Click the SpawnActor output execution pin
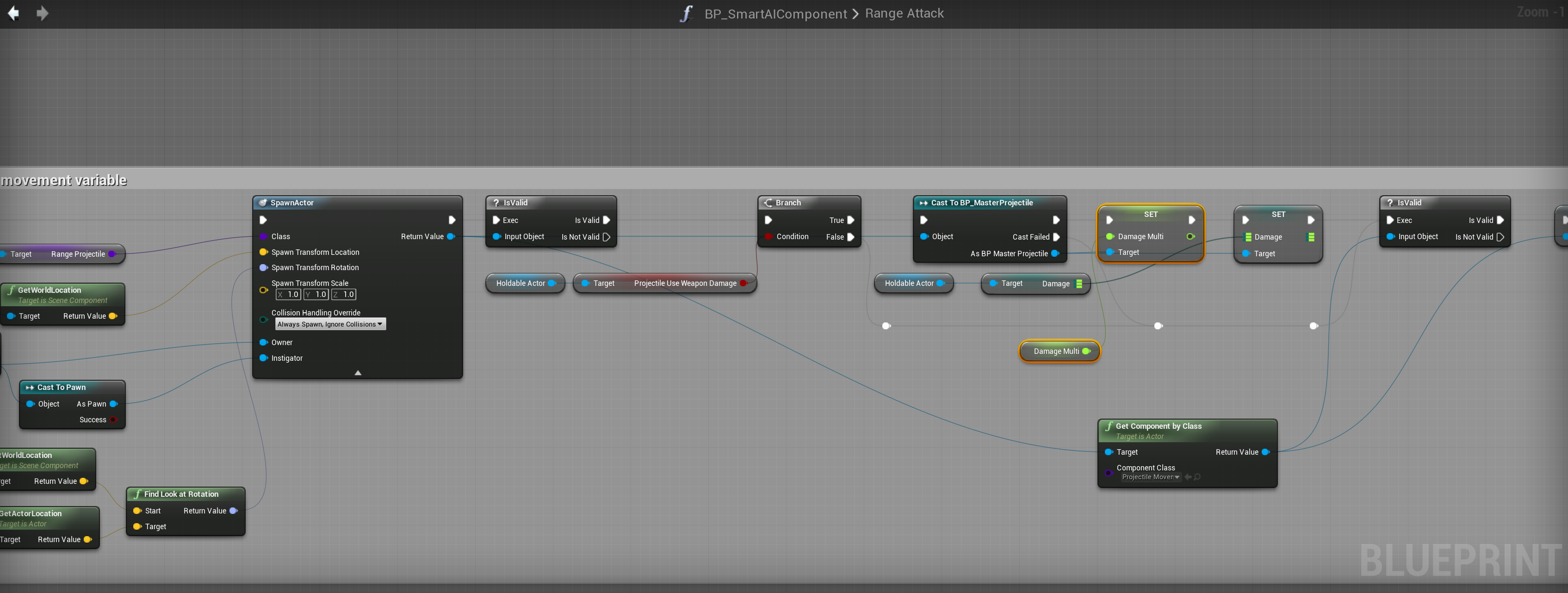This screenshot has height=593, width=1568. (452, 220)
